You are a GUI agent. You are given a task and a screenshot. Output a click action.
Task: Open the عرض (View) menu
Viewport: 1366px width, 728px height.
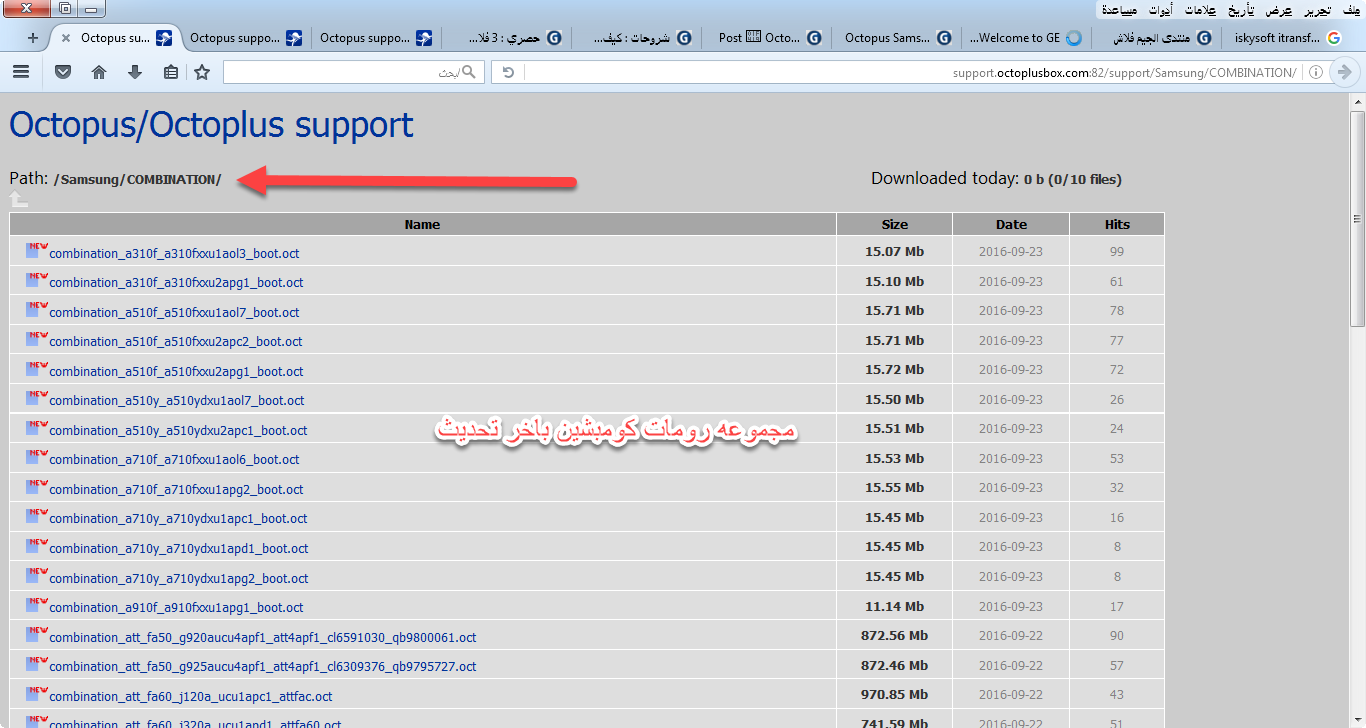[x=1279, y=10]
